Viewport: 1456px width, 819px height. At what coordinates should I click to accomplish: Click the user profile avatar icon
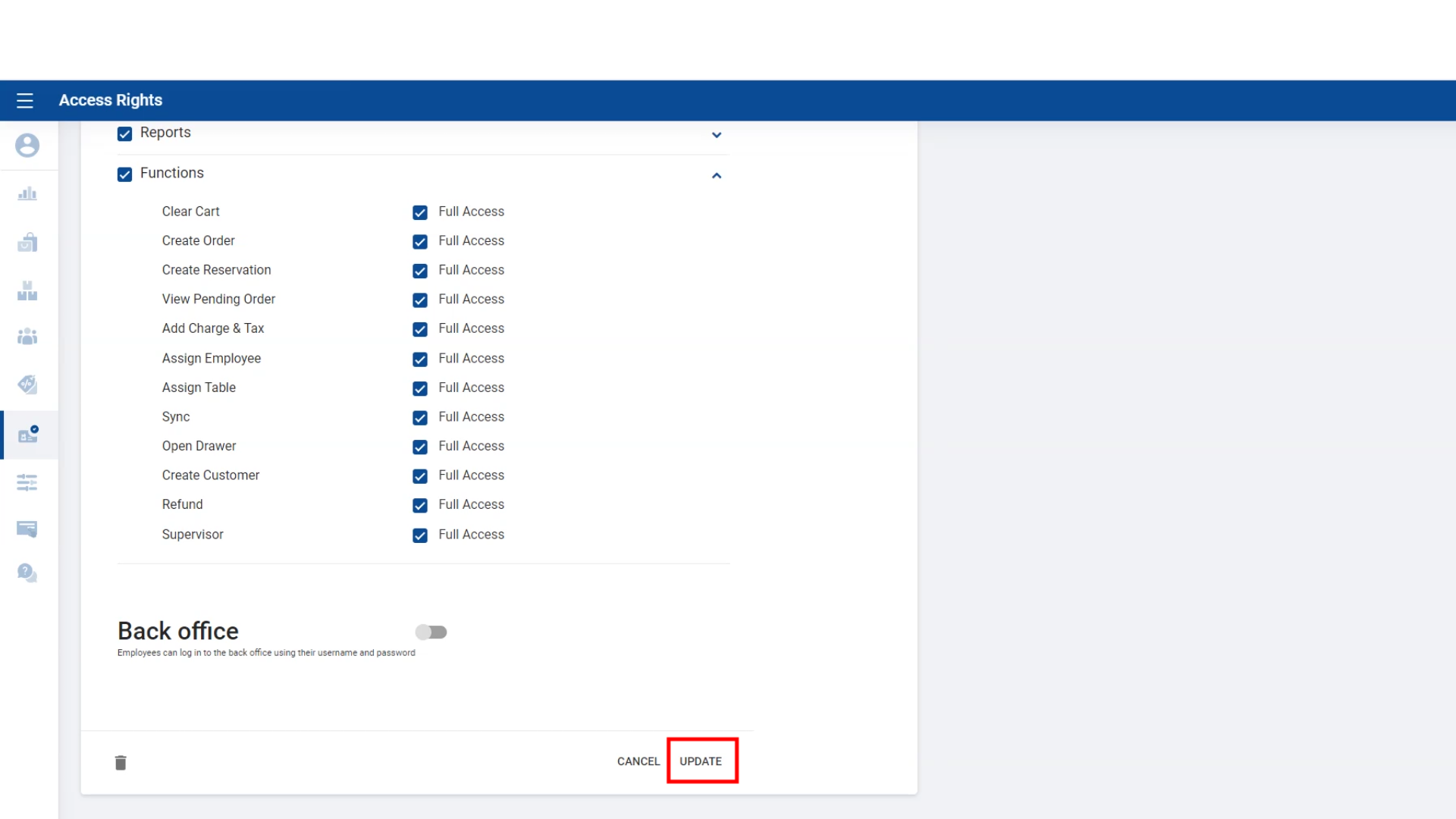click(27, 145)
